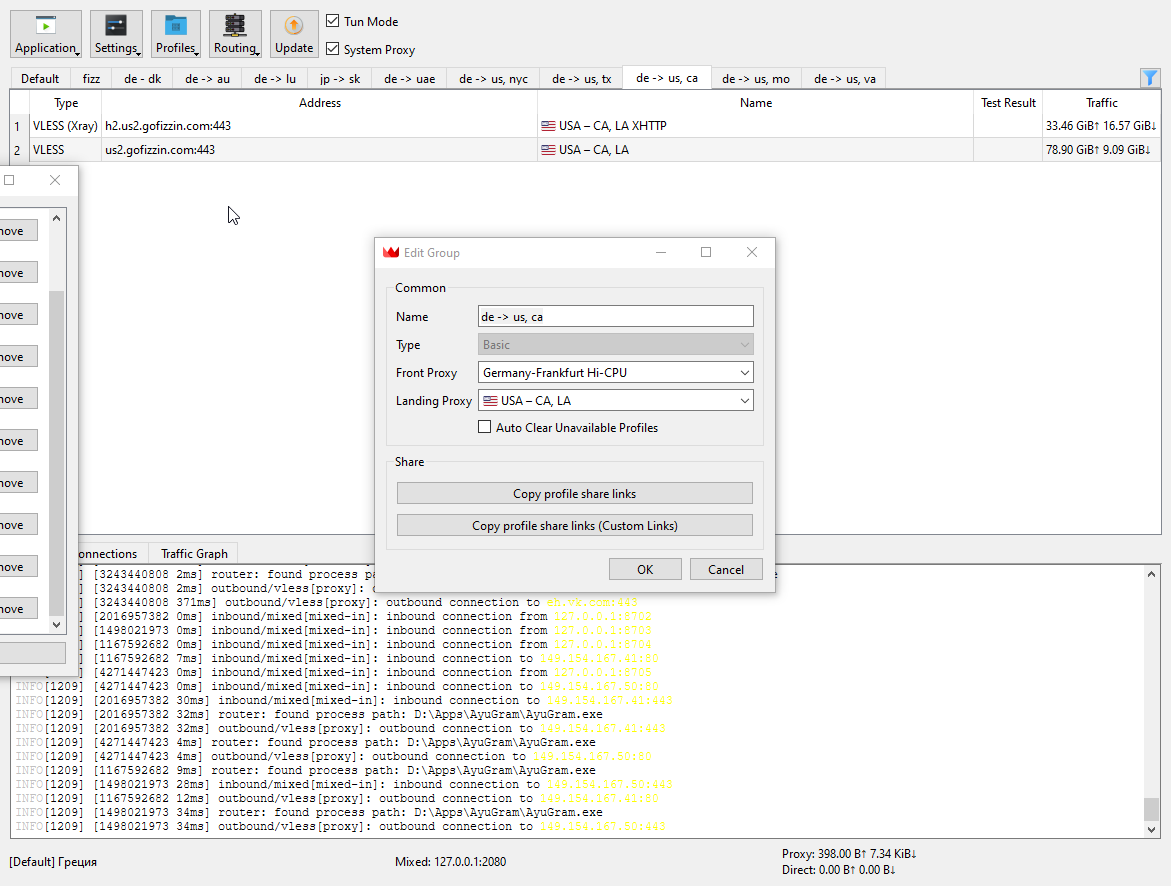This screenshot has width=1171, height=886.
Task: Switch to the de -> us, nyc tab
Action: (493, 78)
